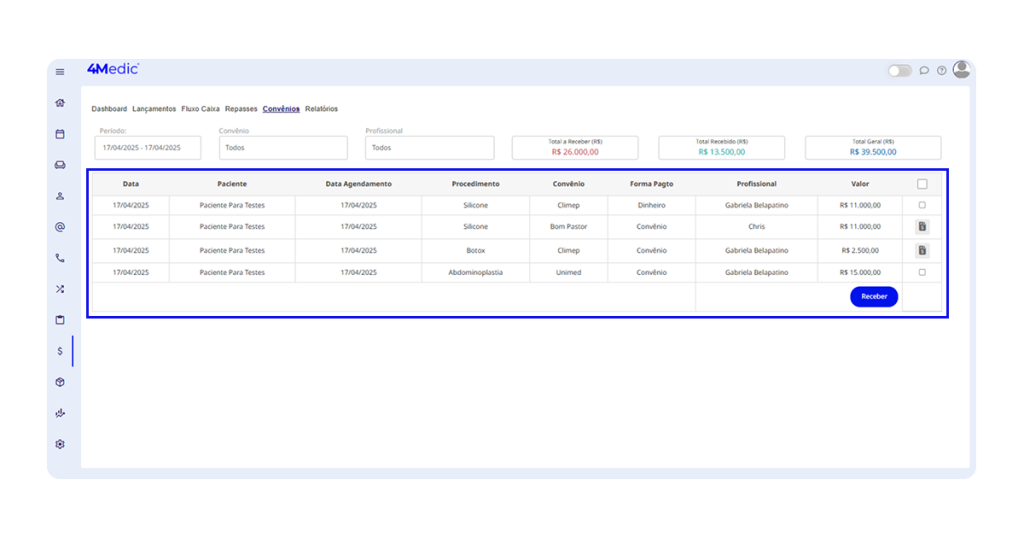The width and height of the screenshot is (1024, 538).
Task: Open the user avatar profile
Action: (x=961, y=69)
